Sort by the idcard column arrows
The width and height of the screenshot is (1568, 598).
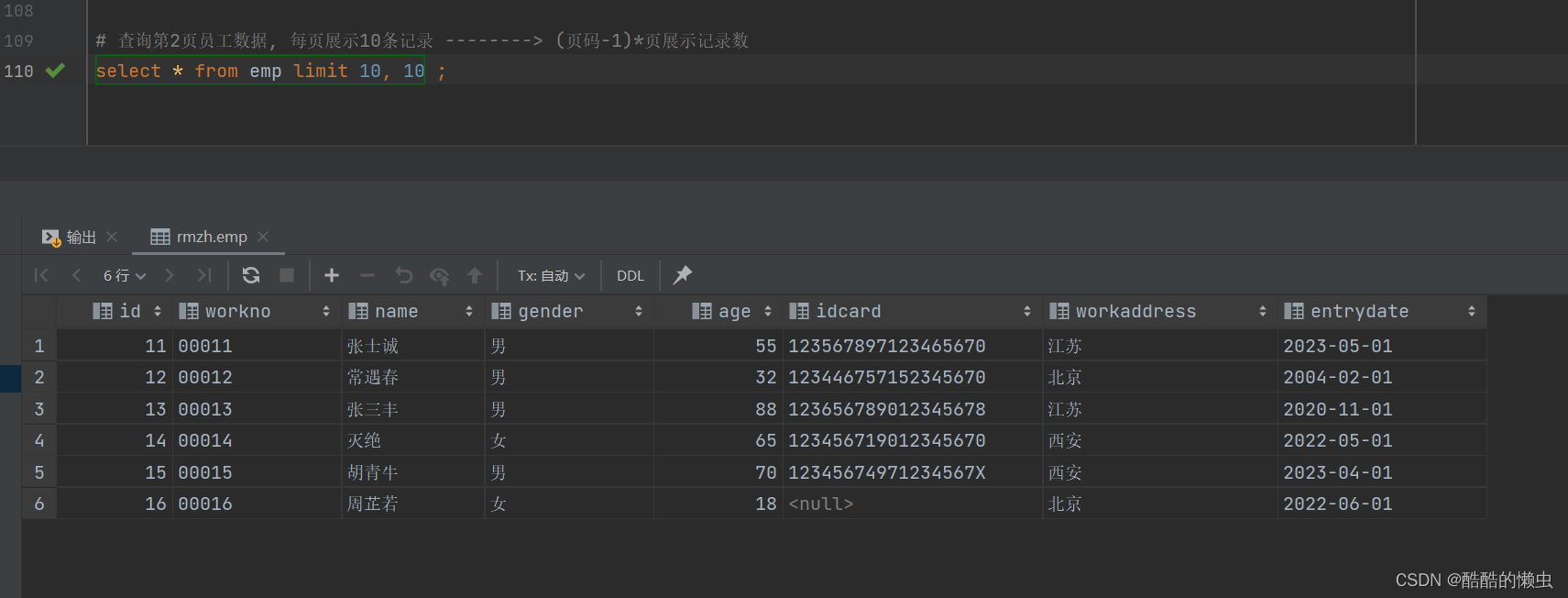(x=1027, y=311)
